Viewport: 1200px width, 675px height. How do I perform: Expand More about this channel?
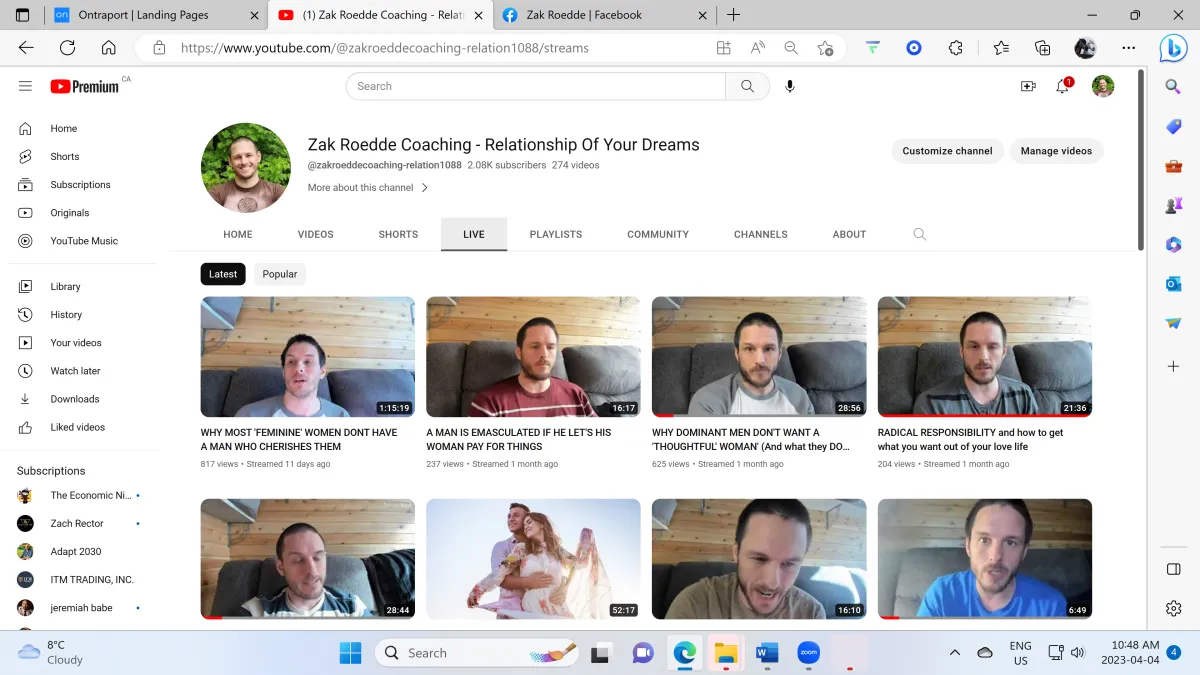tap(368, 188)
